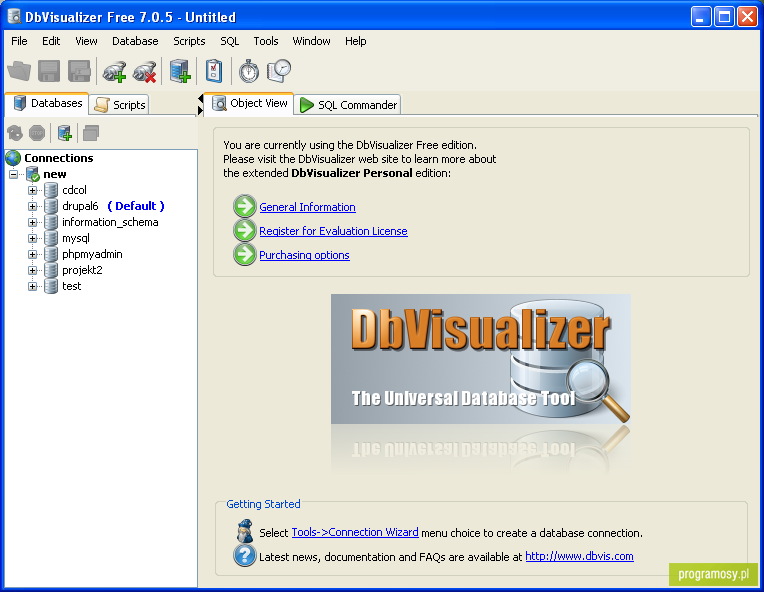Click the mysql database cylinder icon

51,238
